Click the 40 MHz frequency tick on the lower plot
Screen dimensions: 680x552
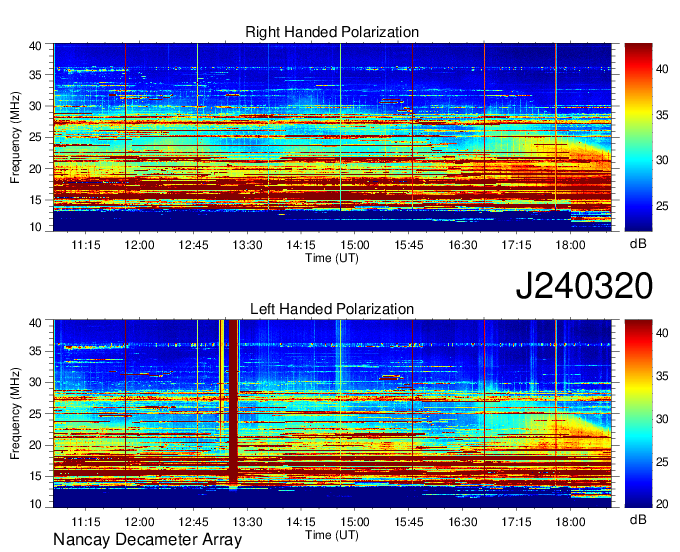tap(35, 323)
